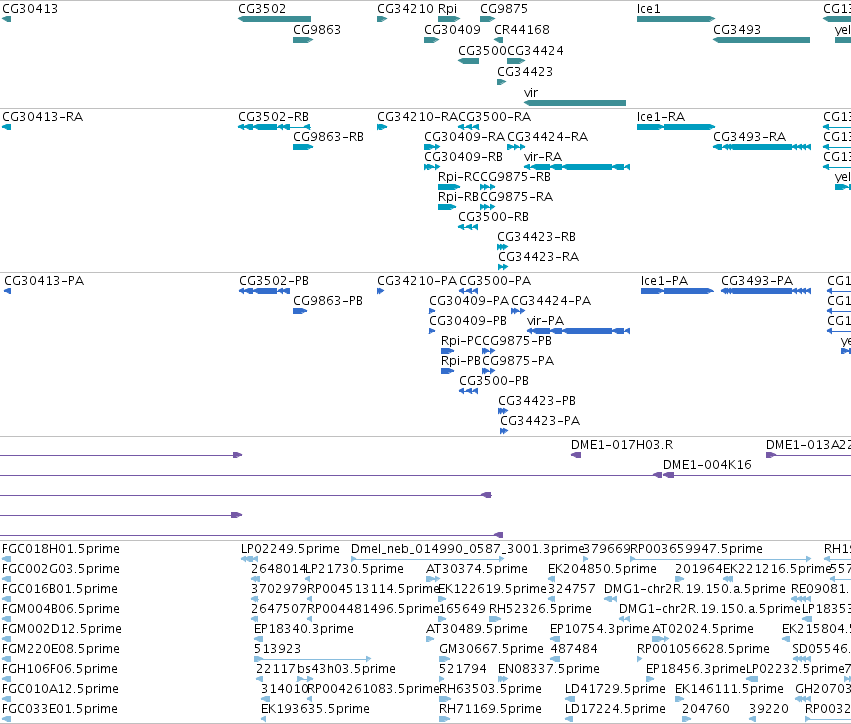Click protein CG9863-PB
This screenshot has height=724, width=851.
click(328, 301)
